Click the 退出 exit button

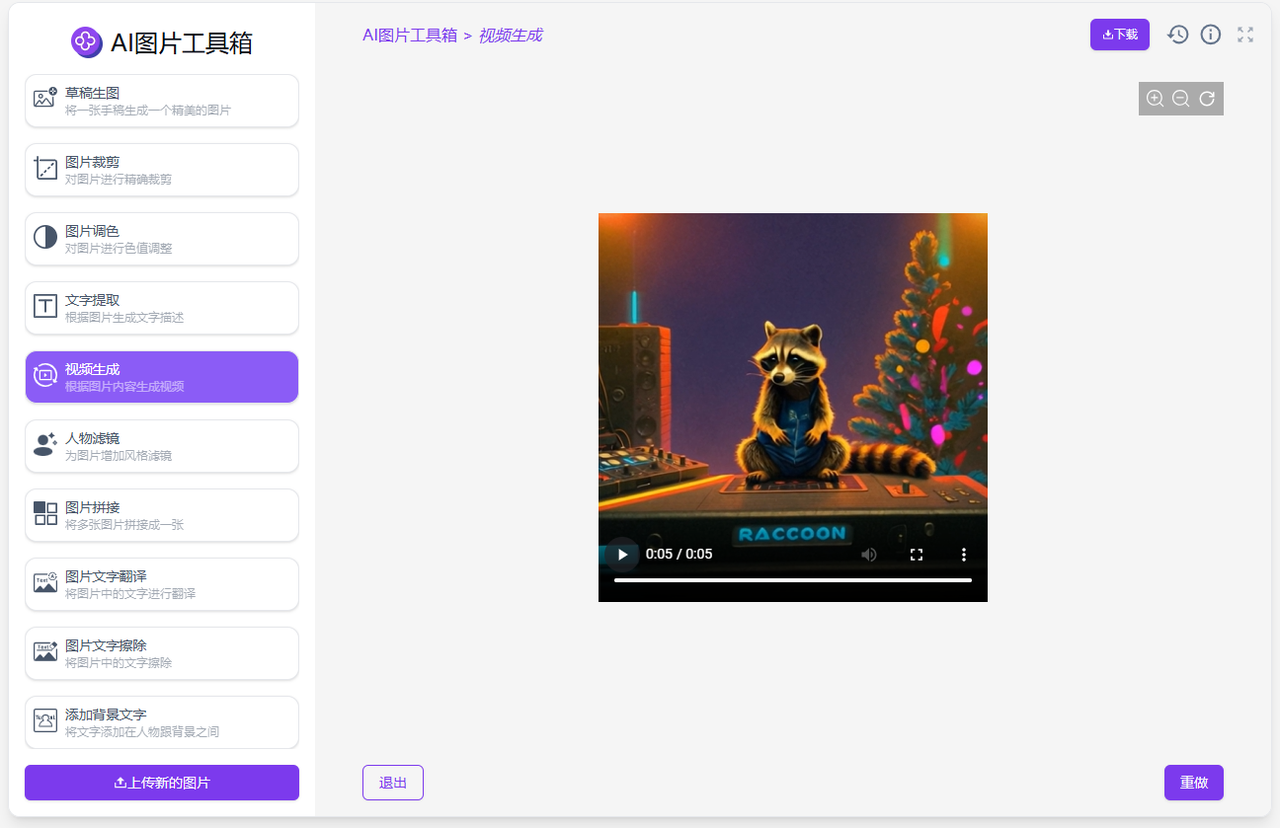pos(393,782)
